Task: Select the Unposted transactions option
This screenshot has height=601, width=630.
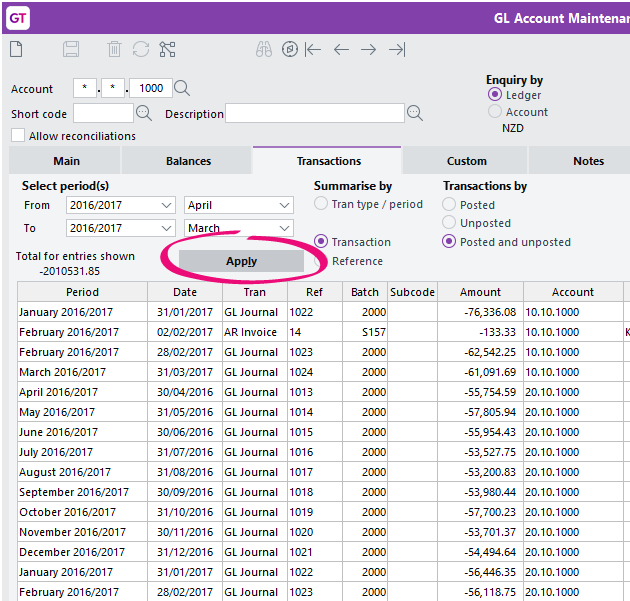Action: pyautogui.click(x=451, y=223)
